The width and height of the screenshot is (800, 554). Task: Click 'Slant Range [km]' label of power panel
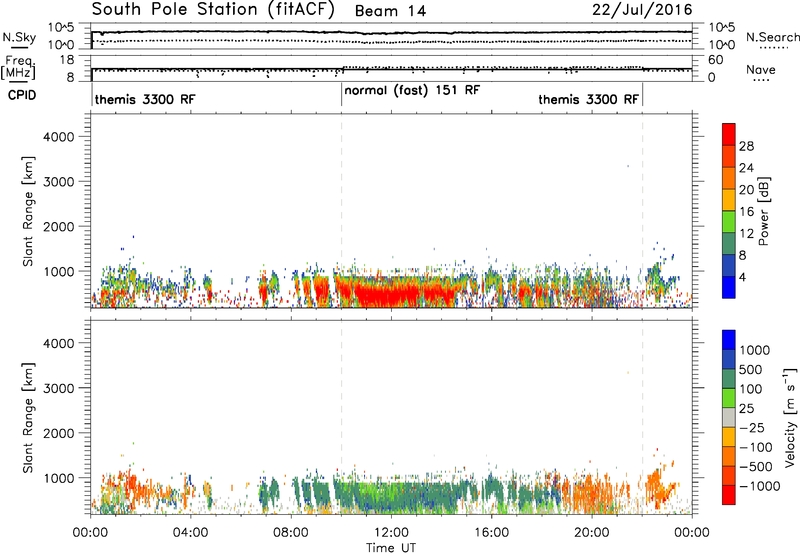point(28,211)
